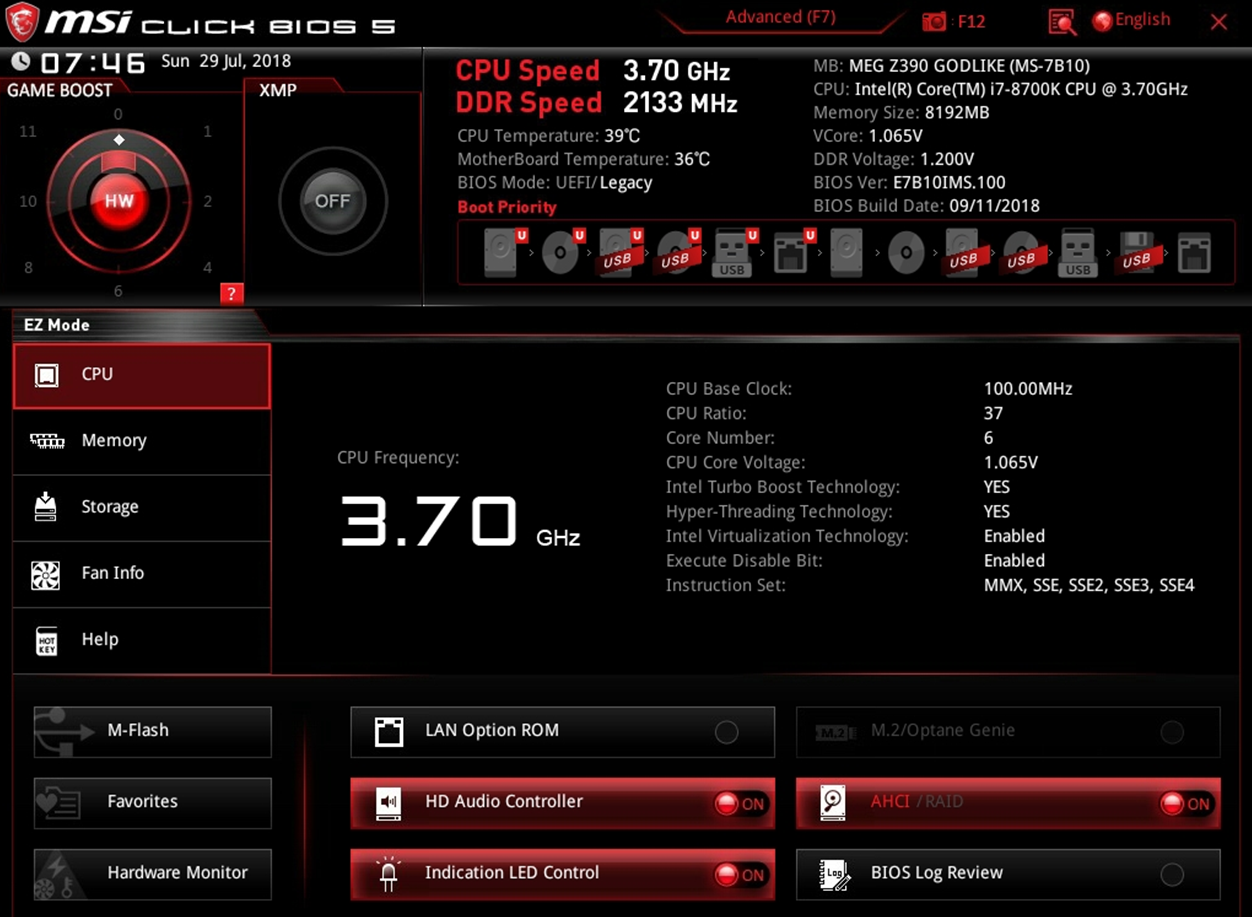Click BIOS version E7B10IMS.100
The image size is (1252, 917).
pyautogui.click(x=949, y=183)
